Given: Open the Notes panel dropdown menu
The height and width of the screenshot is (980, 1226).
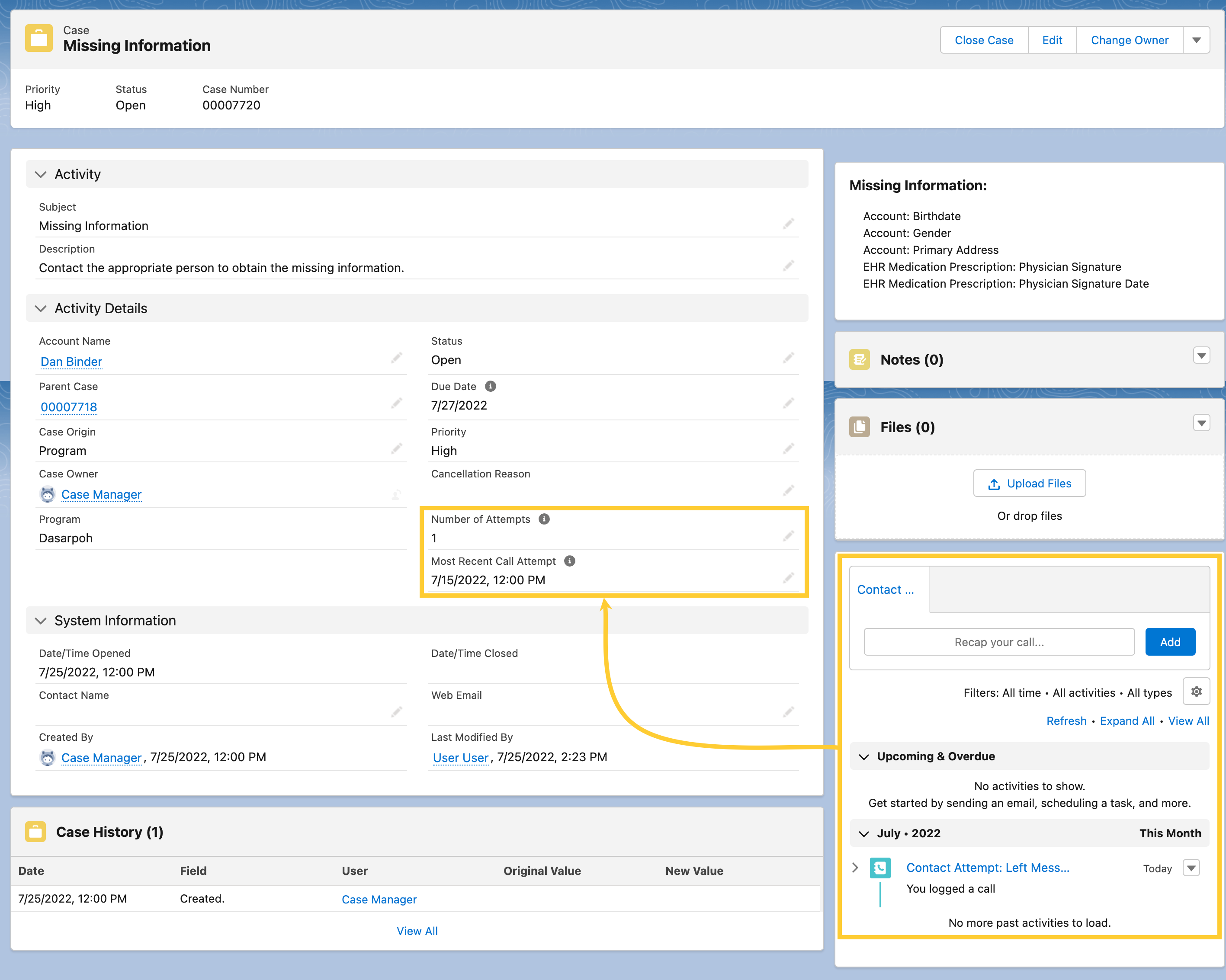Looking at the screenshot, I should [1201, 356].
